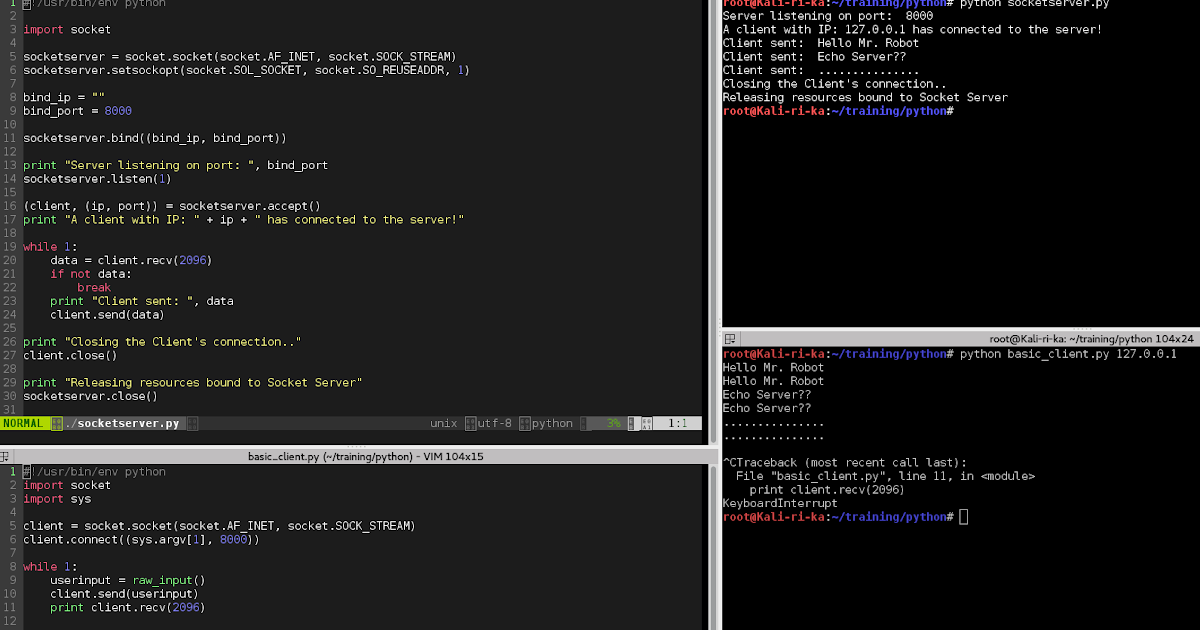Click the cursor block at the last terminal prompt

pos(963,517)
